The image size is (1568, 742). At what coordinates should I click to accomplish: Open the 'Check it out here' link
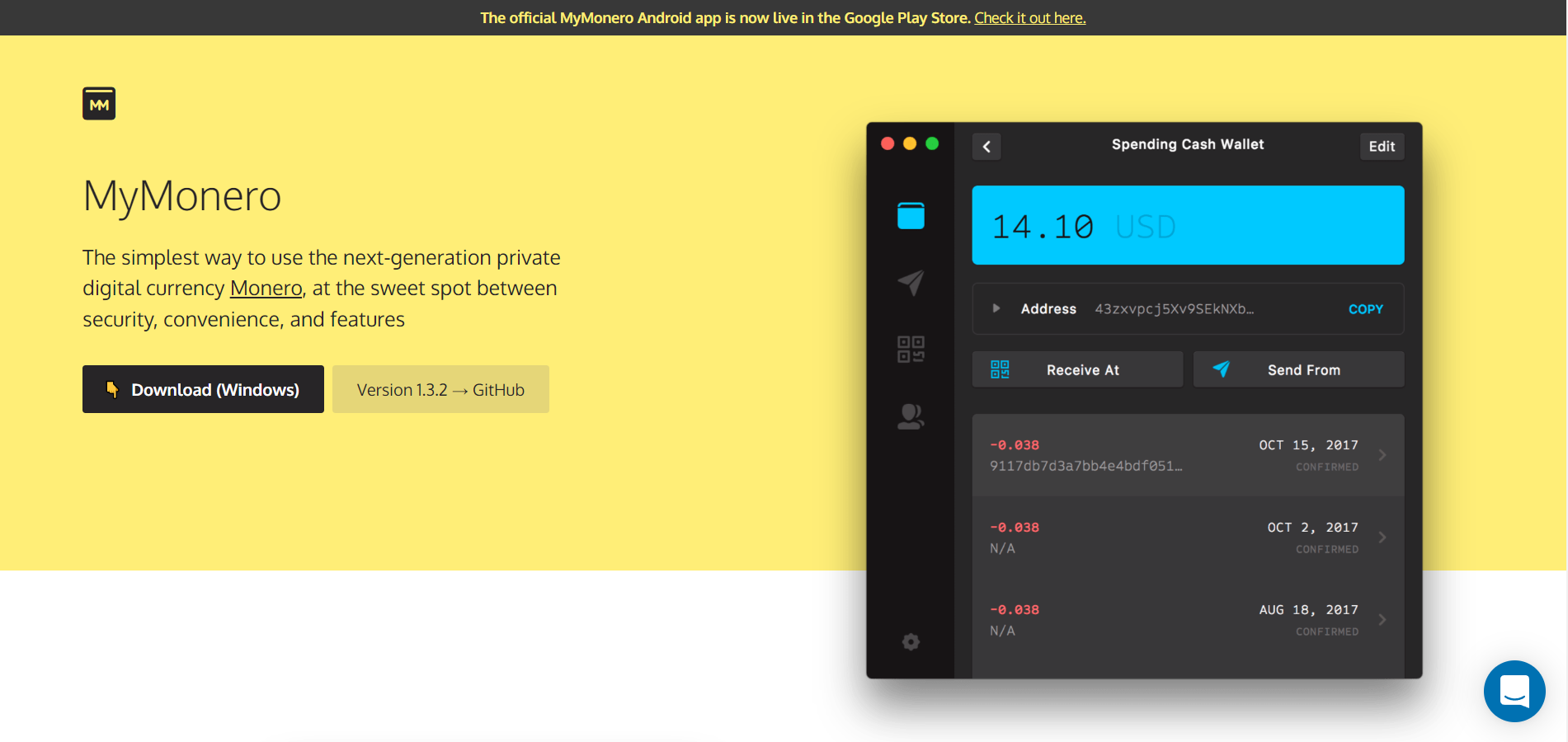click(1030, 17)
